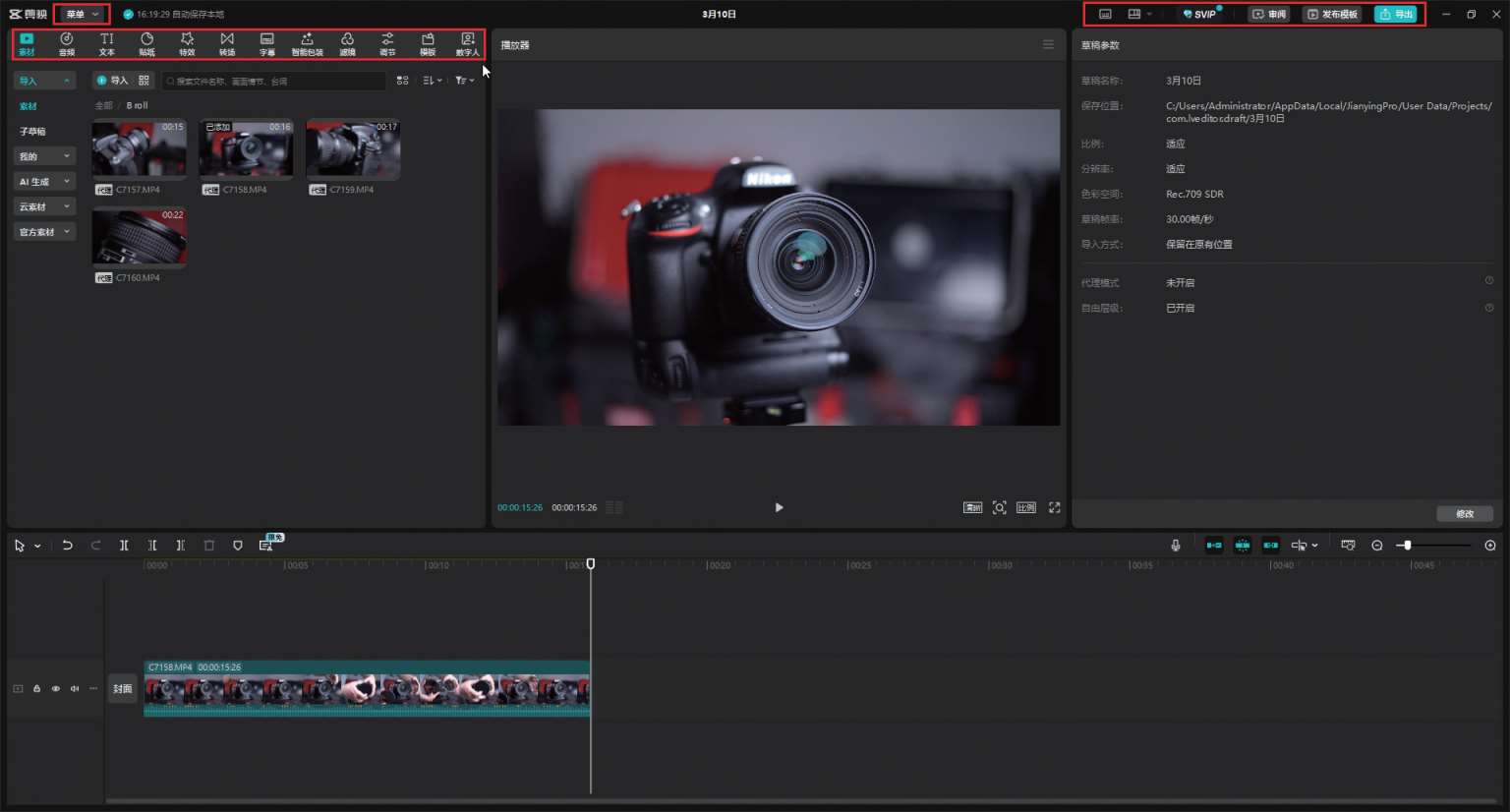Click the undo arrow in timeline toolbar

coord(67,546)
